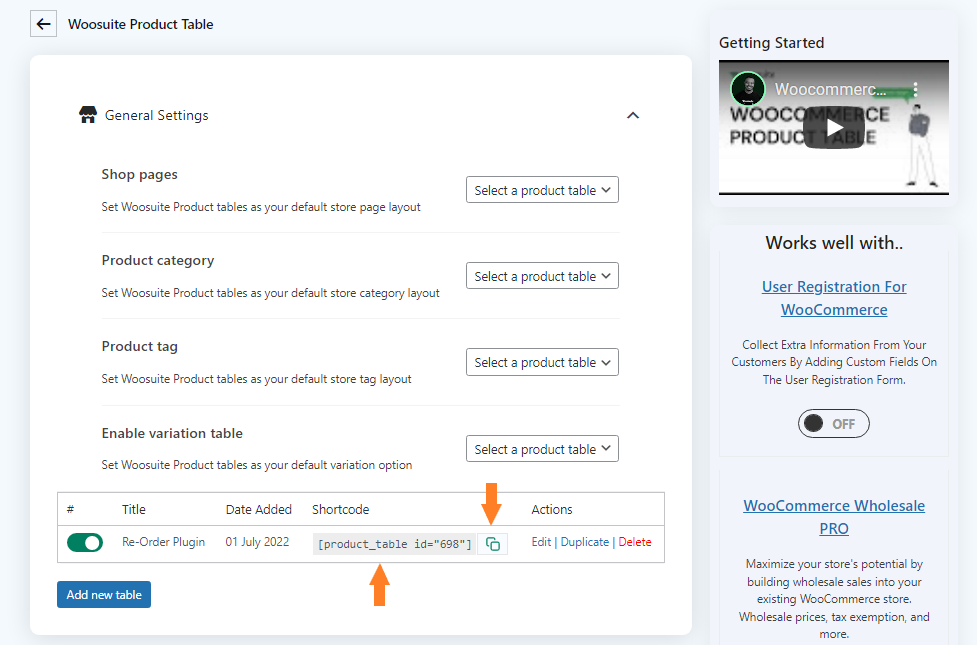Open the Shop pages product table dropdown

[542, 190]
